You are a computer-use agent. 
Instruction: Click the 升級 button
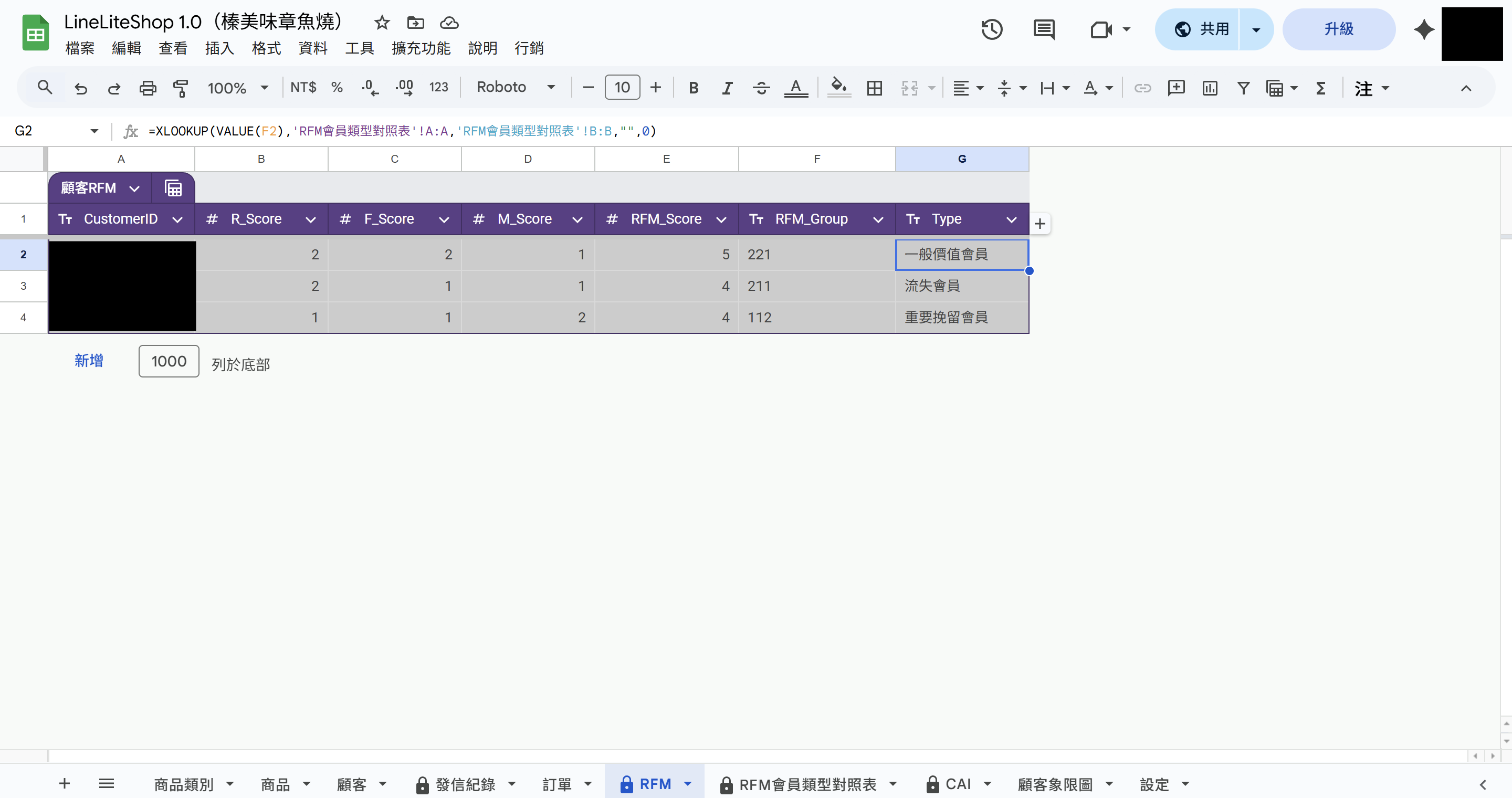[1338, 29]
